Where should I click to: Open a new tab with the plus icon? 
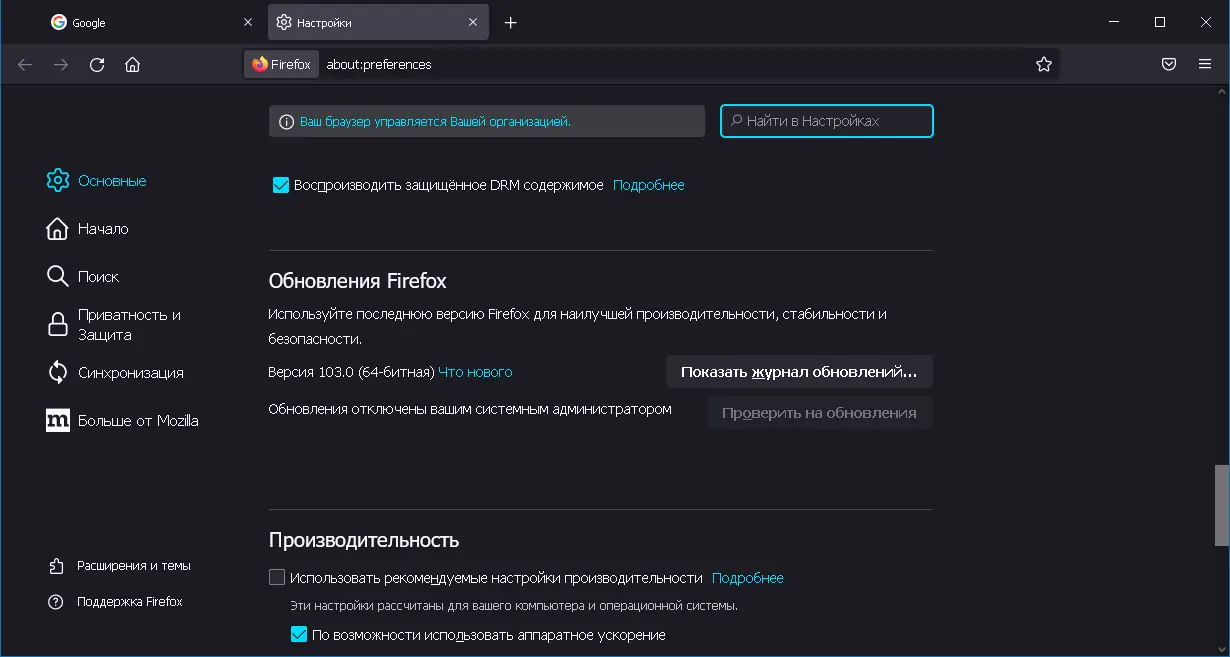511,23
